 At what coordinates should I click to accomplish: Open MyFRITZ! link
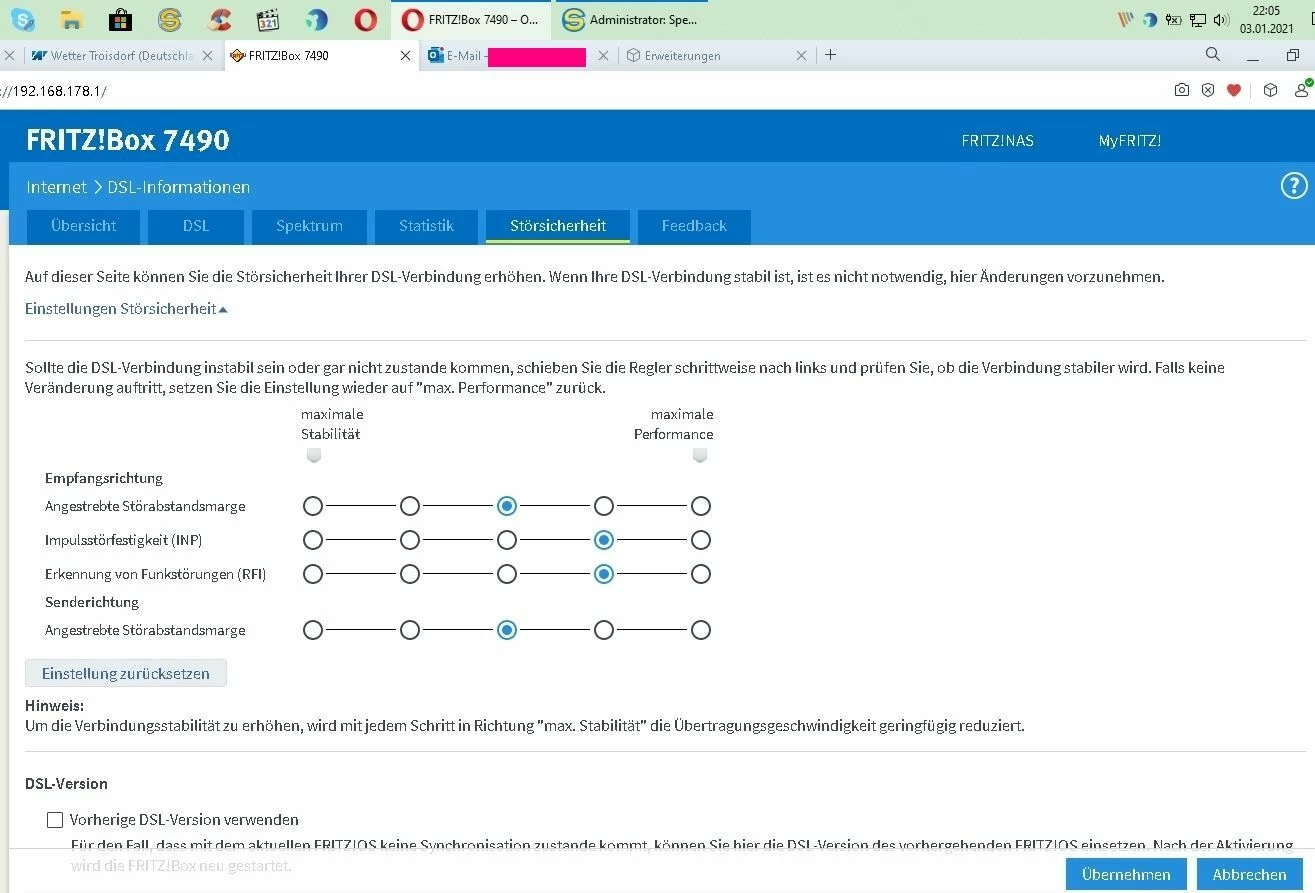1130,141
